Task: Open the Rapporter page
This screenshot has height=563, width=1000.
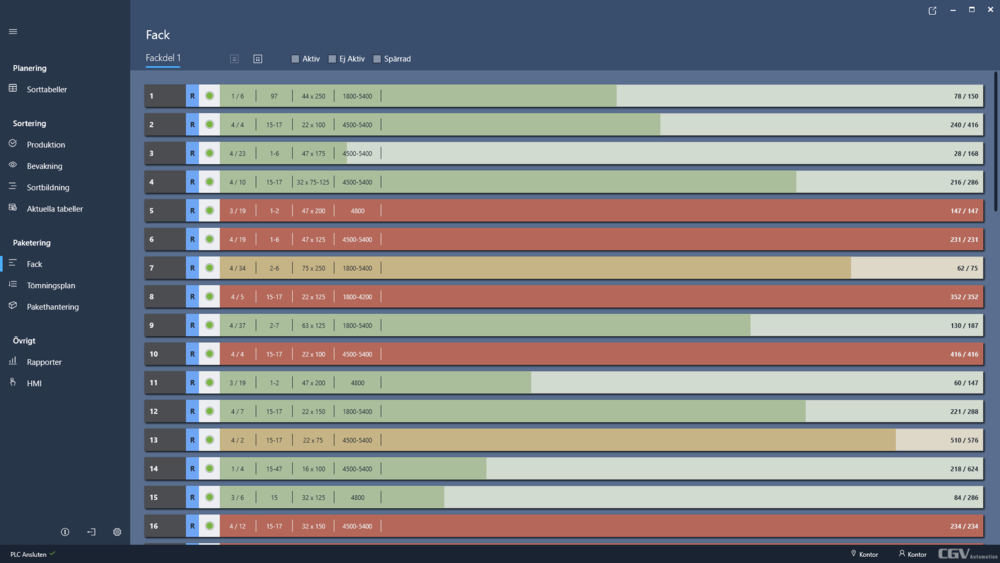Action: pos(44,362)
